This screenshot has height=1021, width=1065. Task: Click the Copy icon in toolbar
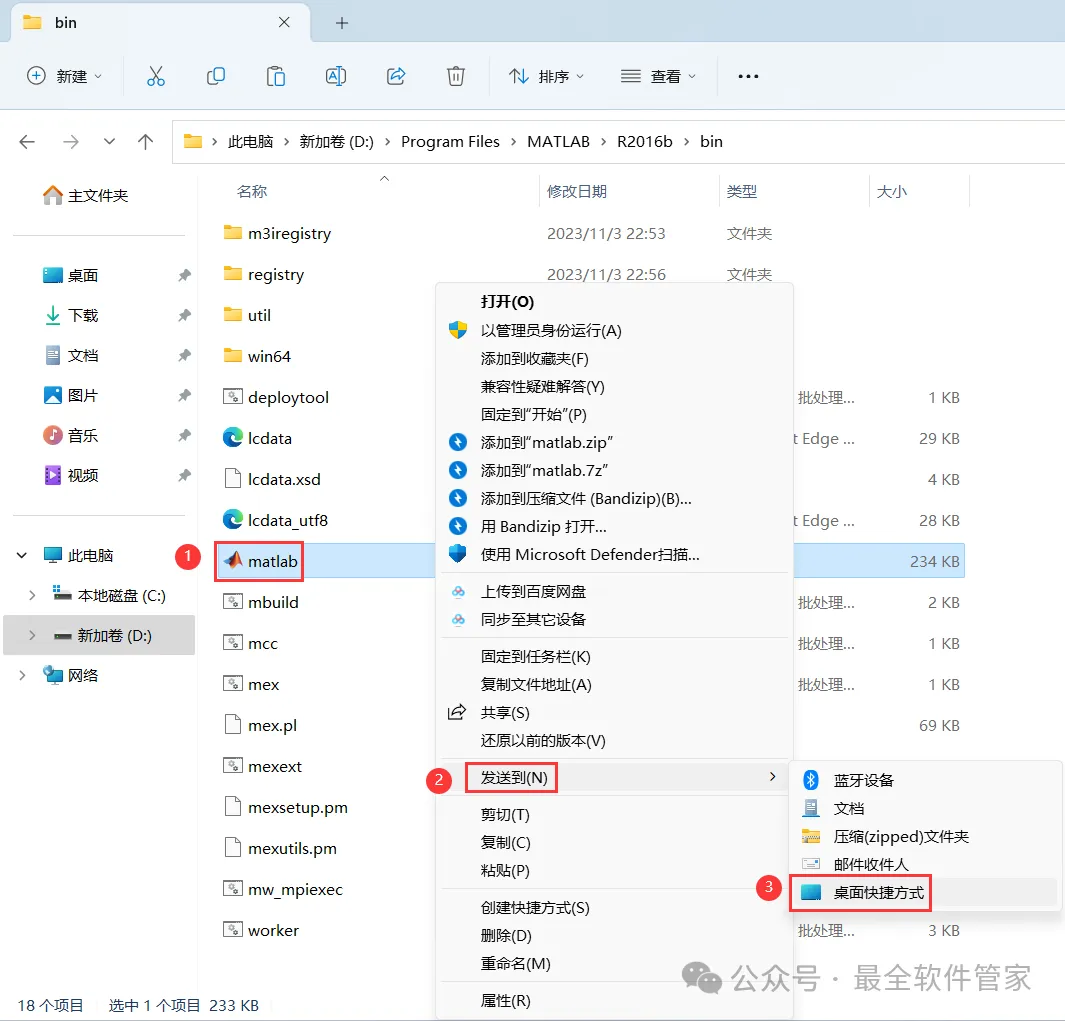[216, 76]
